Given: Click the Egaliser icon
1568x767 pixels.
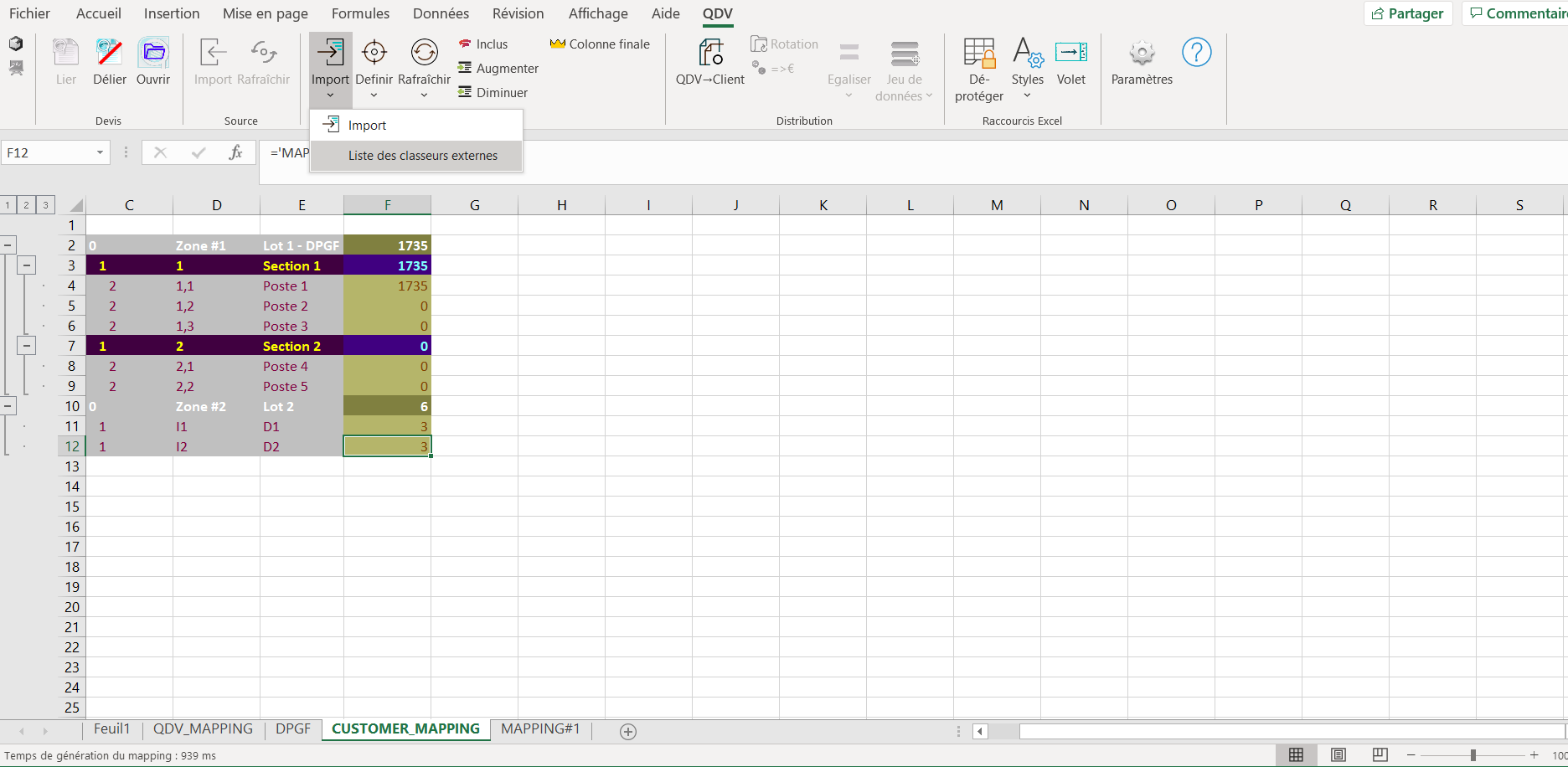Looking at the screenshot, I should [x=849, y=53].
